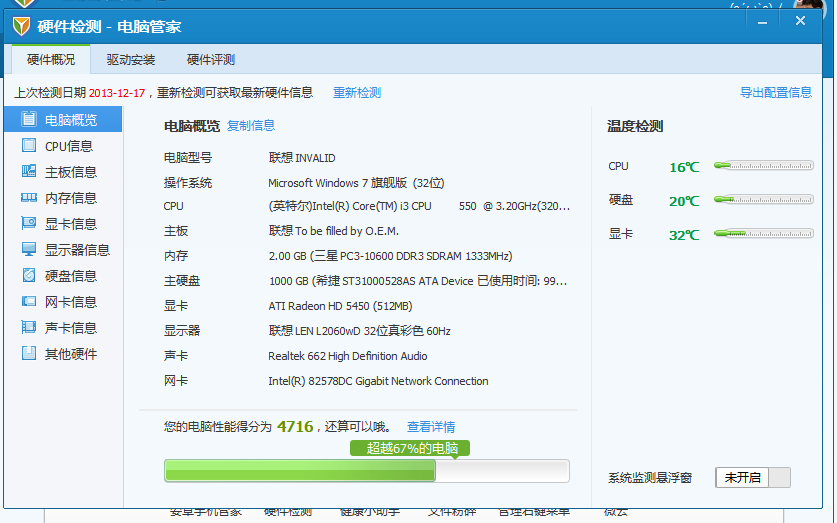Image resolution: width=837 pixels, height=523 pixels.
Task: Switch to the 硬件概况 tab
Action: pos(51,59)
